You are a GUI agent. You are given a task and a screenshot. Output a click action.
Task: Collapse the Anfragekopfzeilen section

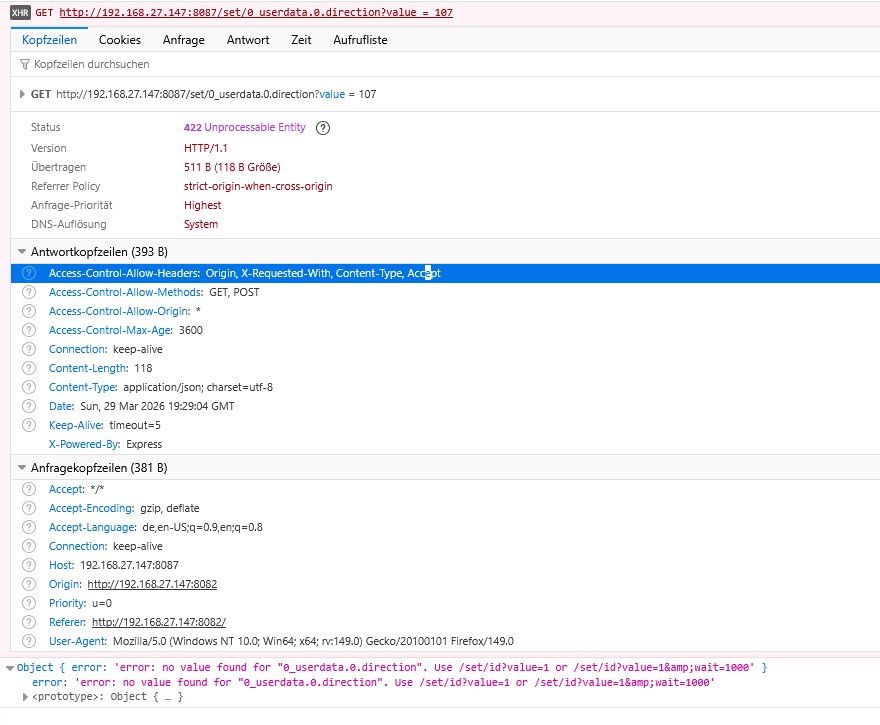point(23,468)
